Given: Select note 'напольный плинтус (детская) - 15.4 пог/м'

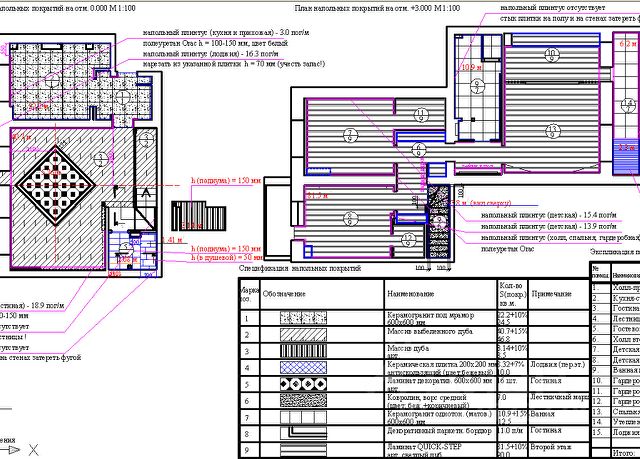Looking at the screenshot, I should [x=549, y=215].
